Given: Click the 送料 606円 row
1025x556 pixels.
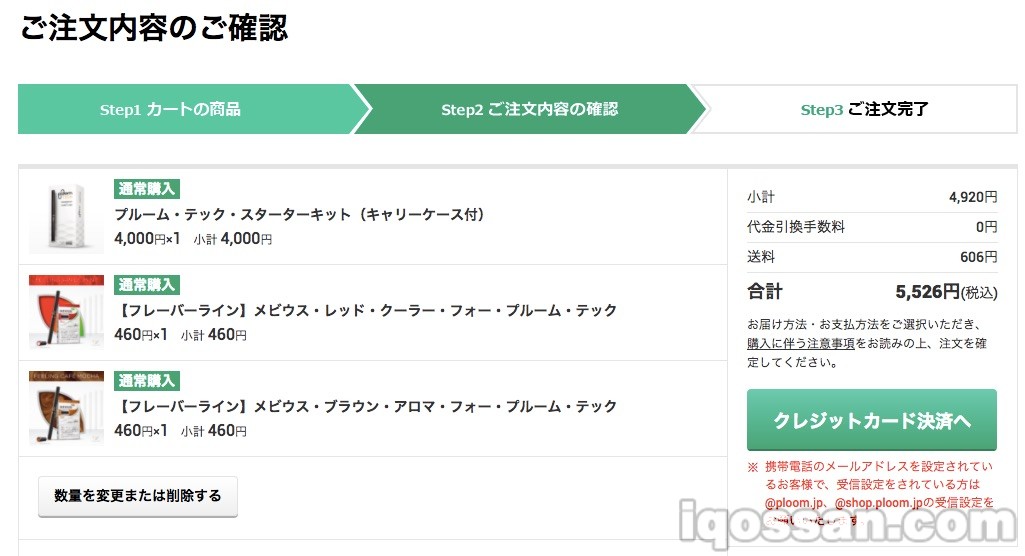Looking at the screenshot, I should [x=872, y=257].
